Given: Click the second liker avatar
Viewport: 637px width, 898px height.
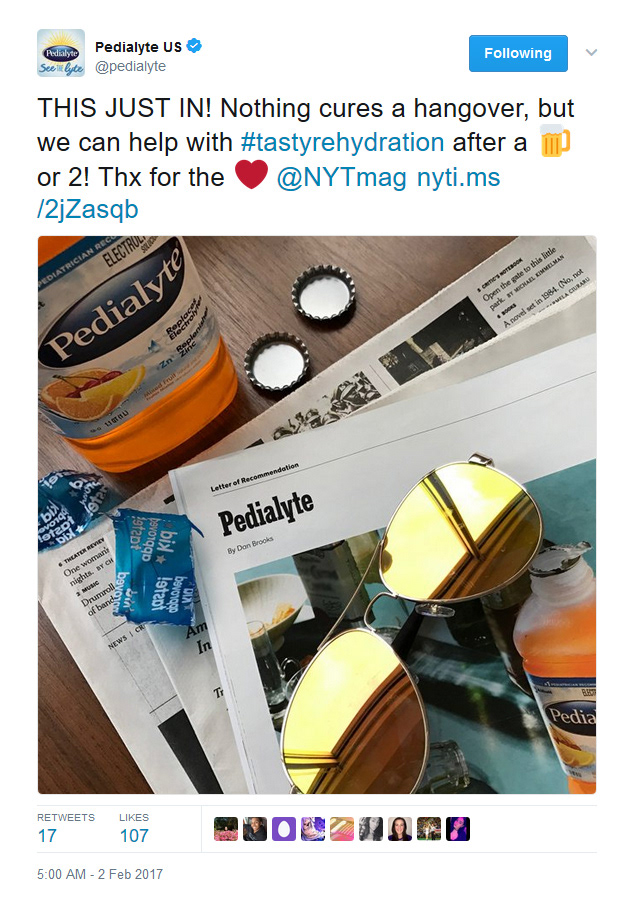Looking at the screenshot, I should tap(254, 829).
